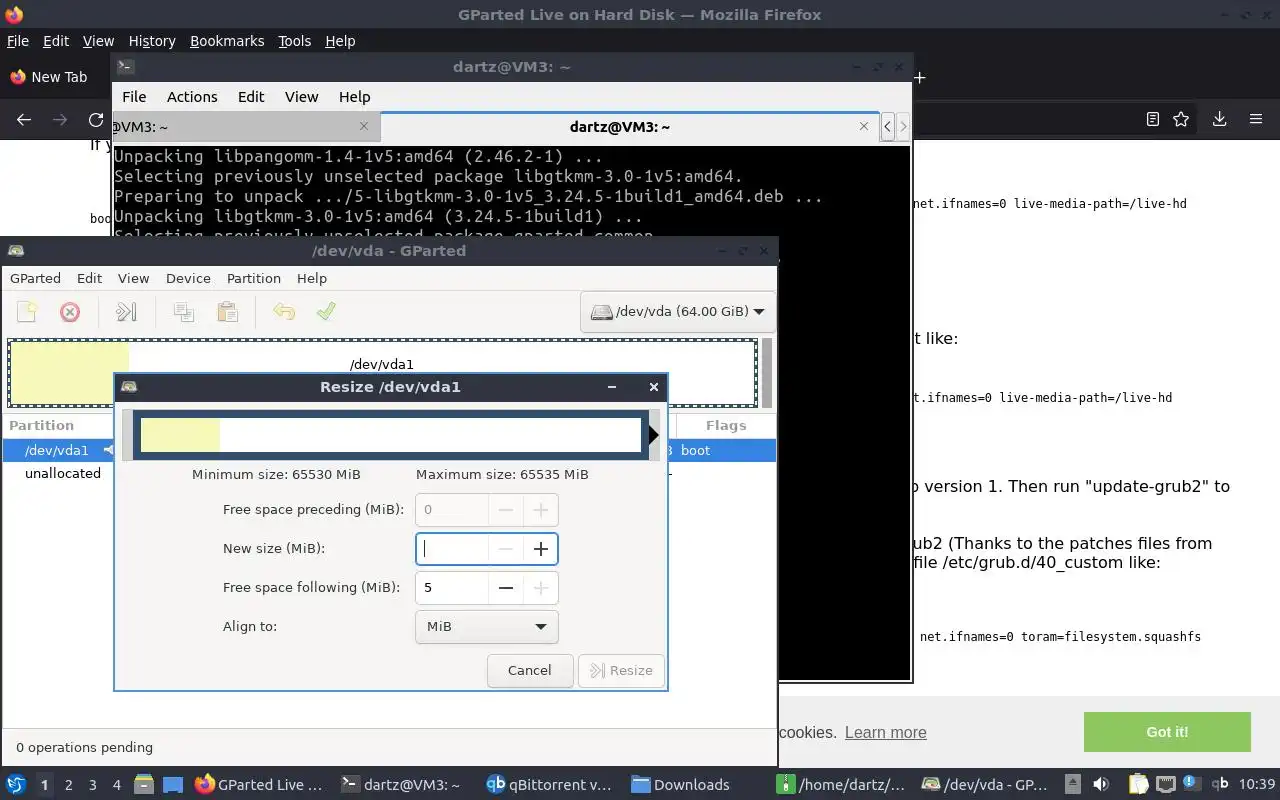
Task: Click the Delete partition icon in GParted toolbar
Action: (x=70, y=312)
